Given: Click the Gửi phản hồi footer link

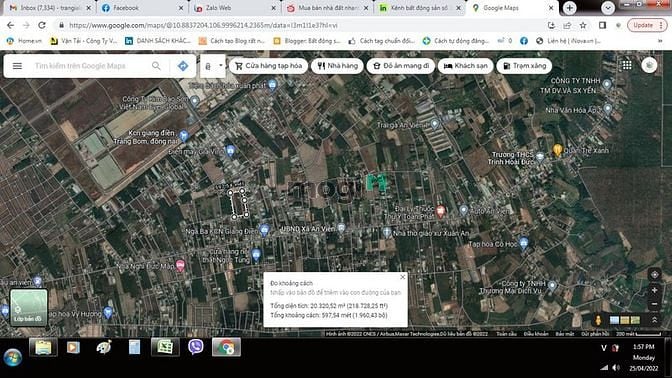Looking at the screenshot, I should (x=595, y=334).
